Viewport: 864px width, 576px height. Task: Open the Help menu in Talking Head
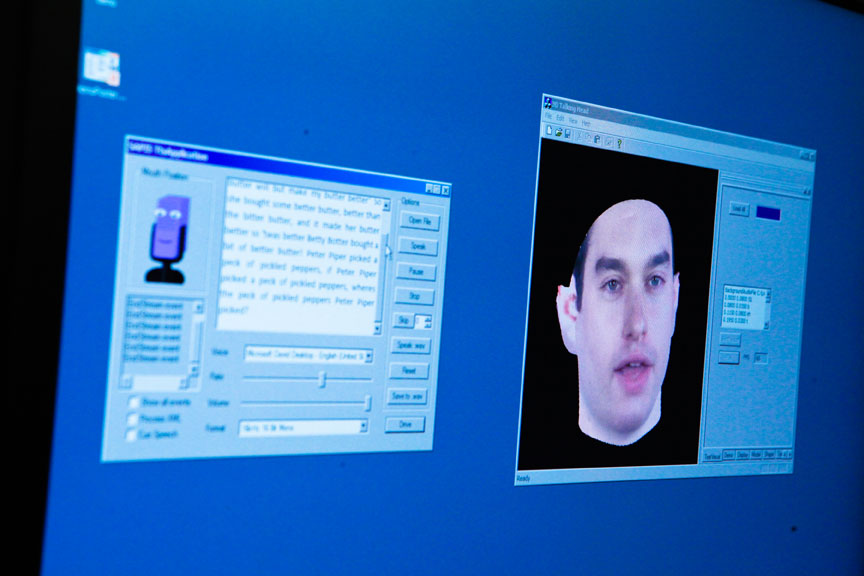coord(586,122)
